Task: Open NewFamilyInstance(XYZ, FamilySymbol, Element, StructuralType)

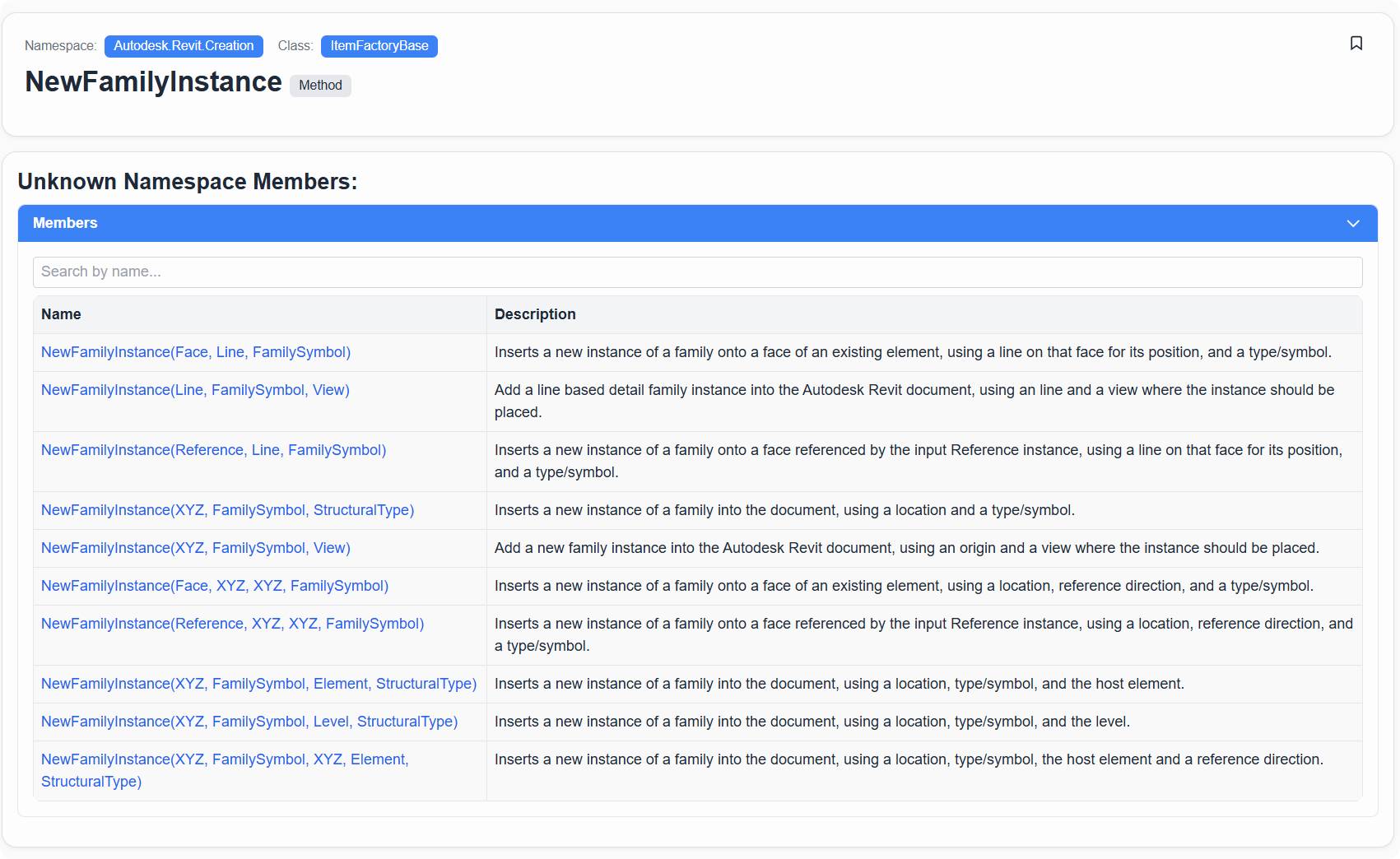Action: pos(259,684)
